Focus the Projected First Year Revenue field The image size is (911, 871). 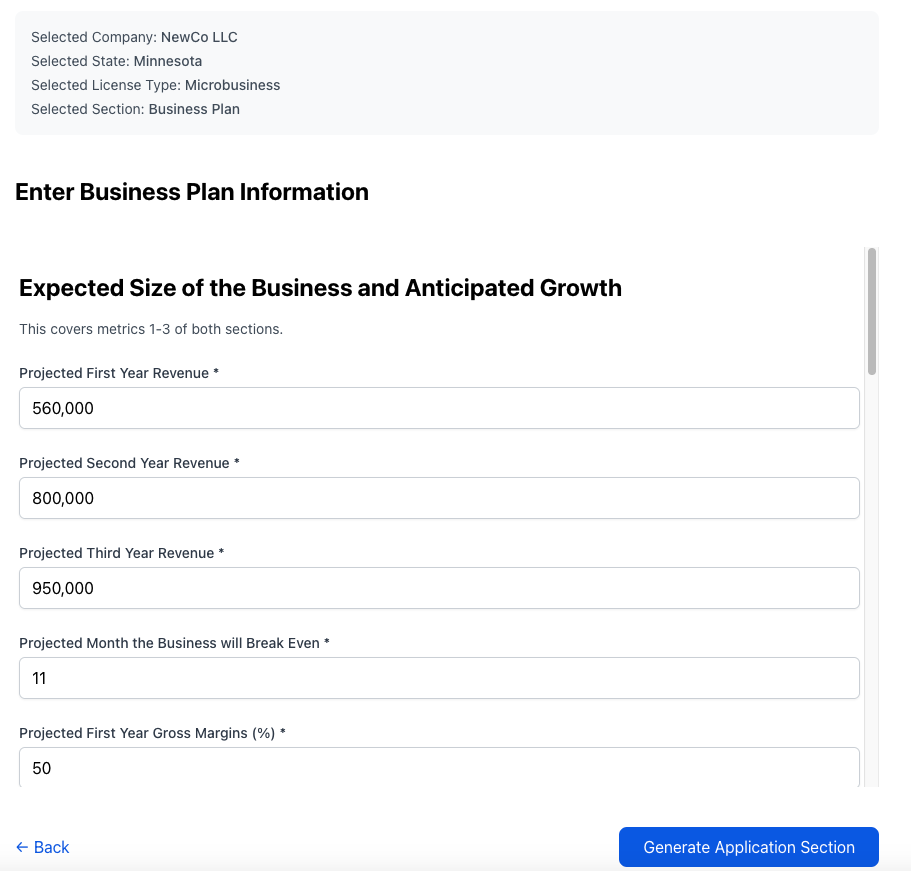(439, 408)
